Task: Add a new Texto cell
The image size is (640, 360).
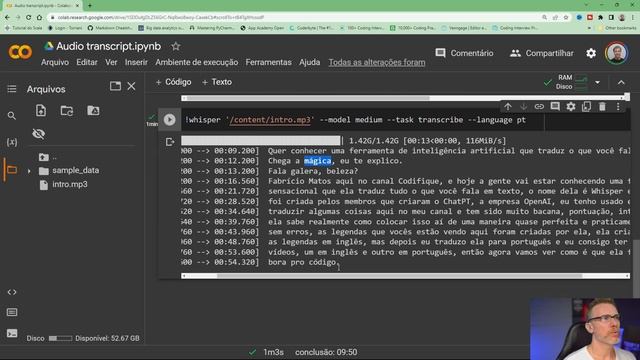Action: coord(217,82)
